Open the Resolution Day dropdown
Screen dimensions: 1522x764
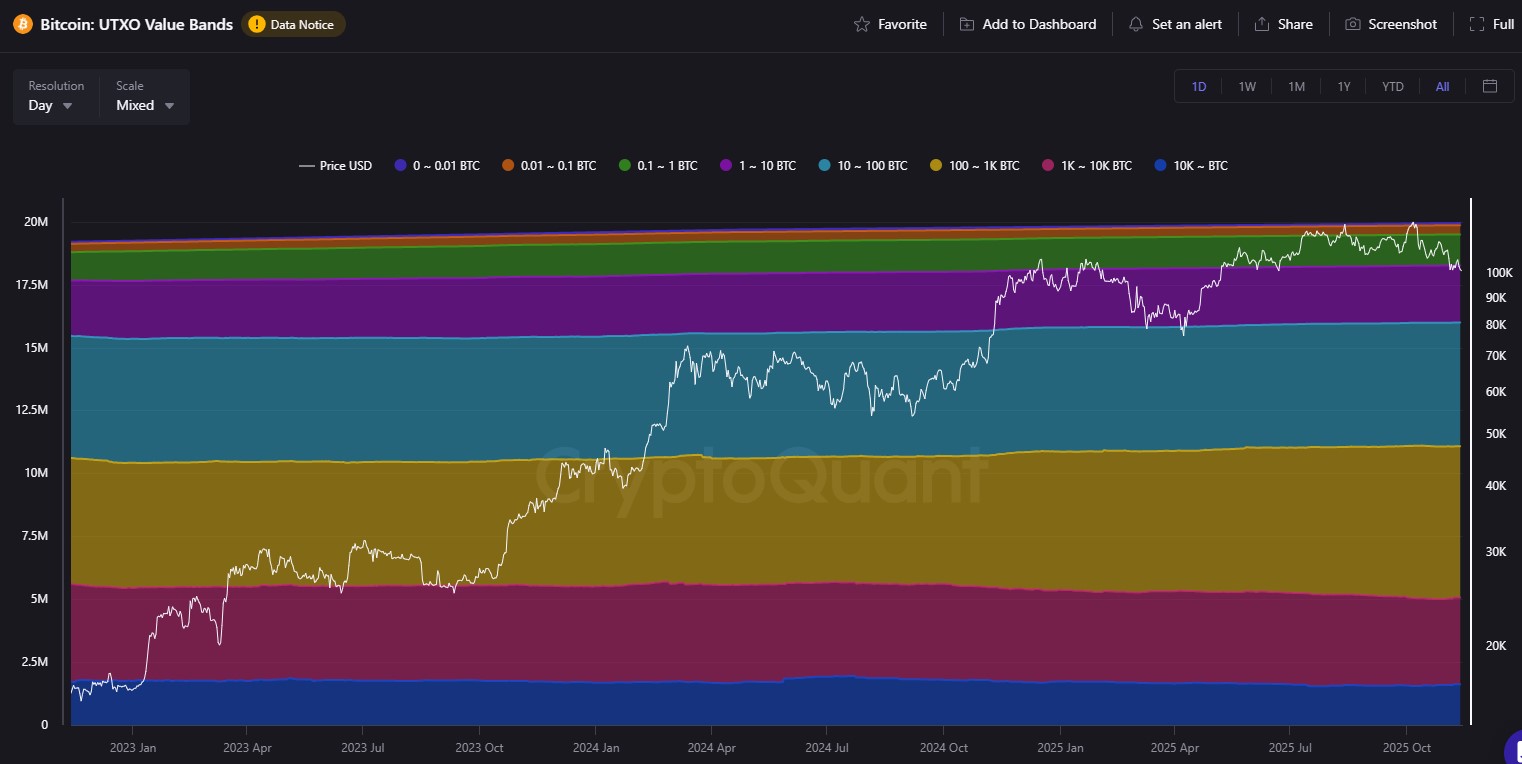point(51,105)
